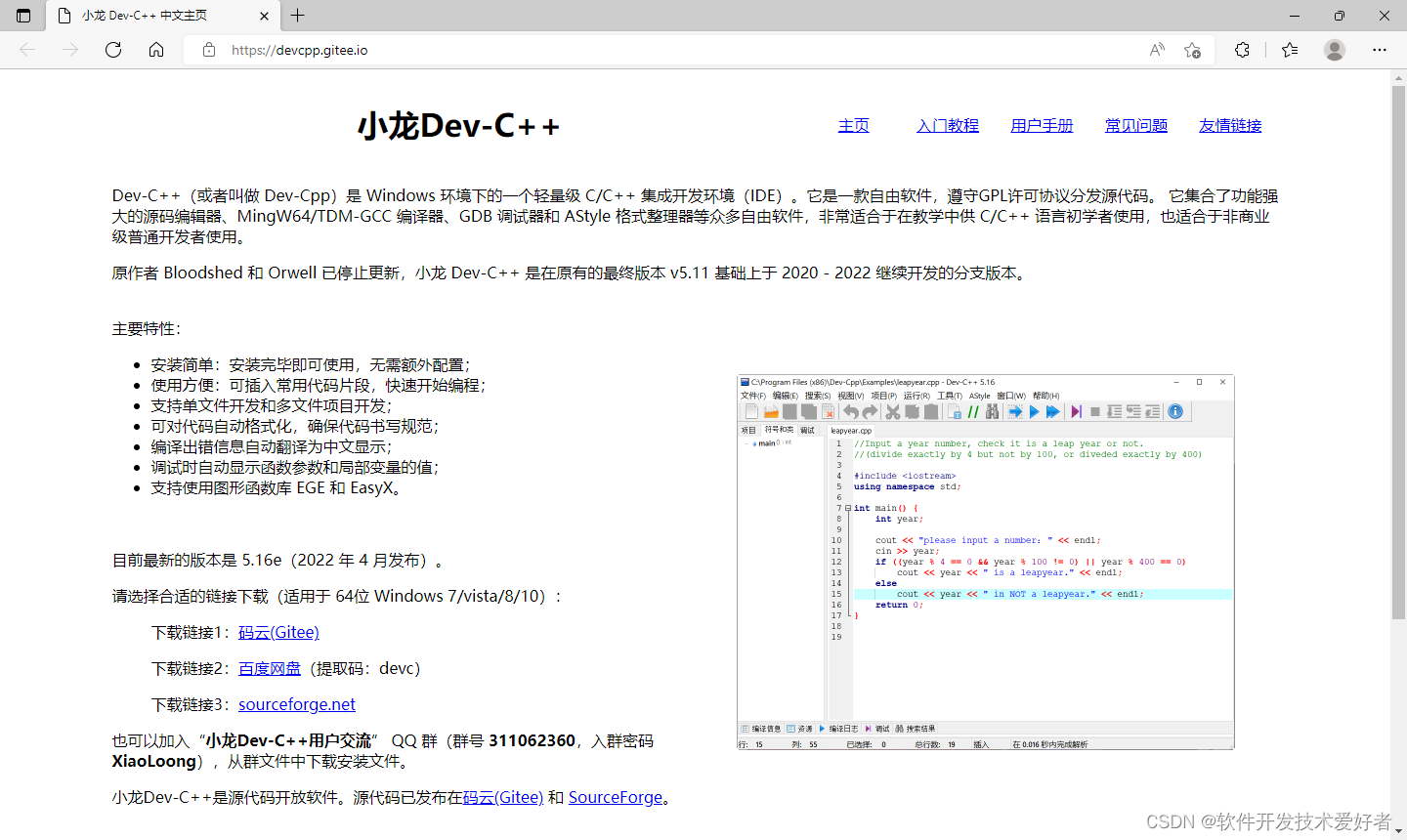Click the text '主要特性:'

(147, 329)
